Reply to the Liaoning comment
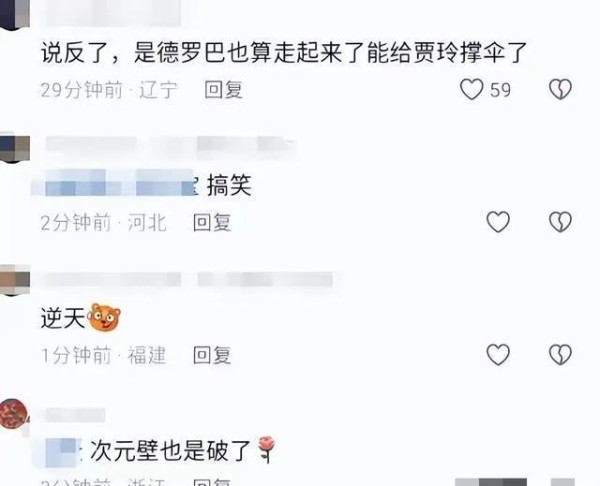 [x=223, y=90]
